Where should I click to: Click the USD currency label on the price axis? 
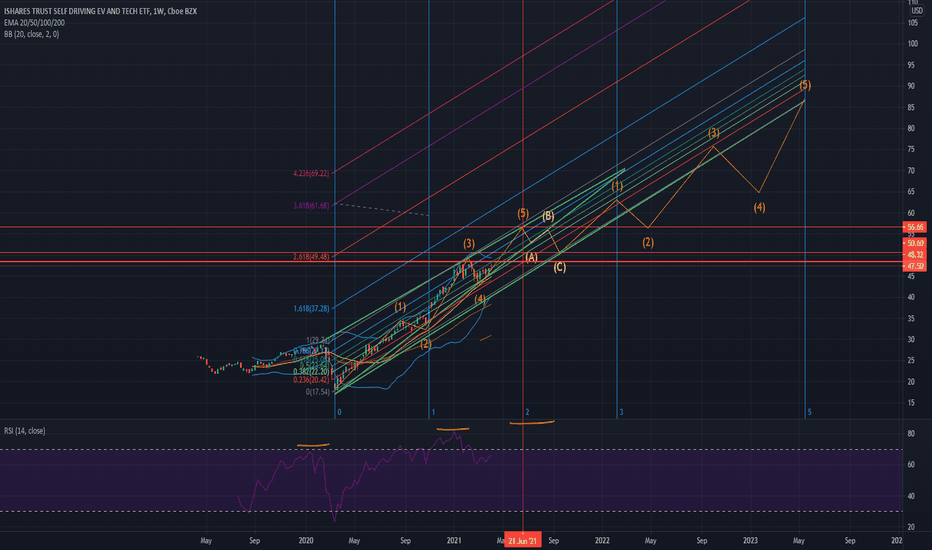pyautogui.click(x=917, y=11)
